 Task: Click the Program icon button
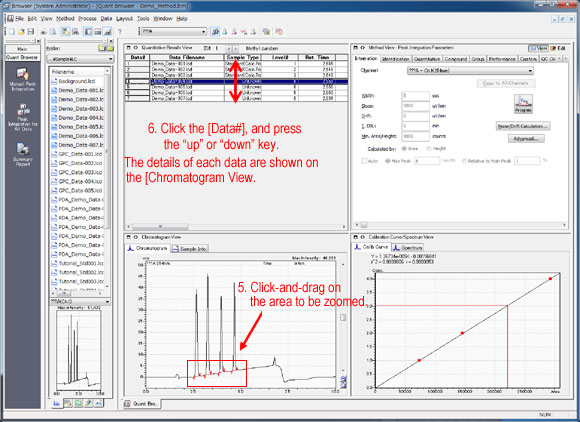pyautogui.click(x=523, y=104)
